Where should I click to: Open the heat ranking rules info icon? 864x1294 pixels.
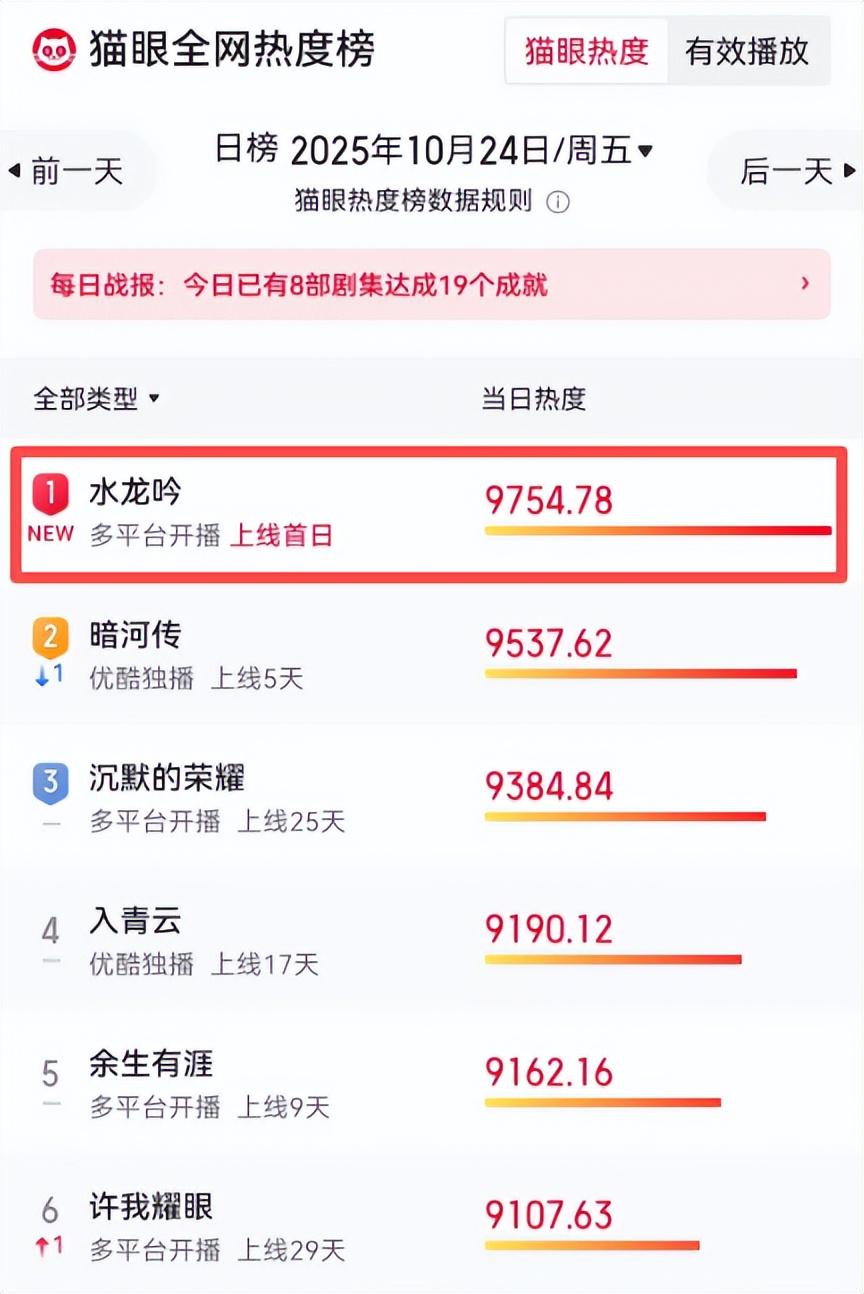point(558,202)
